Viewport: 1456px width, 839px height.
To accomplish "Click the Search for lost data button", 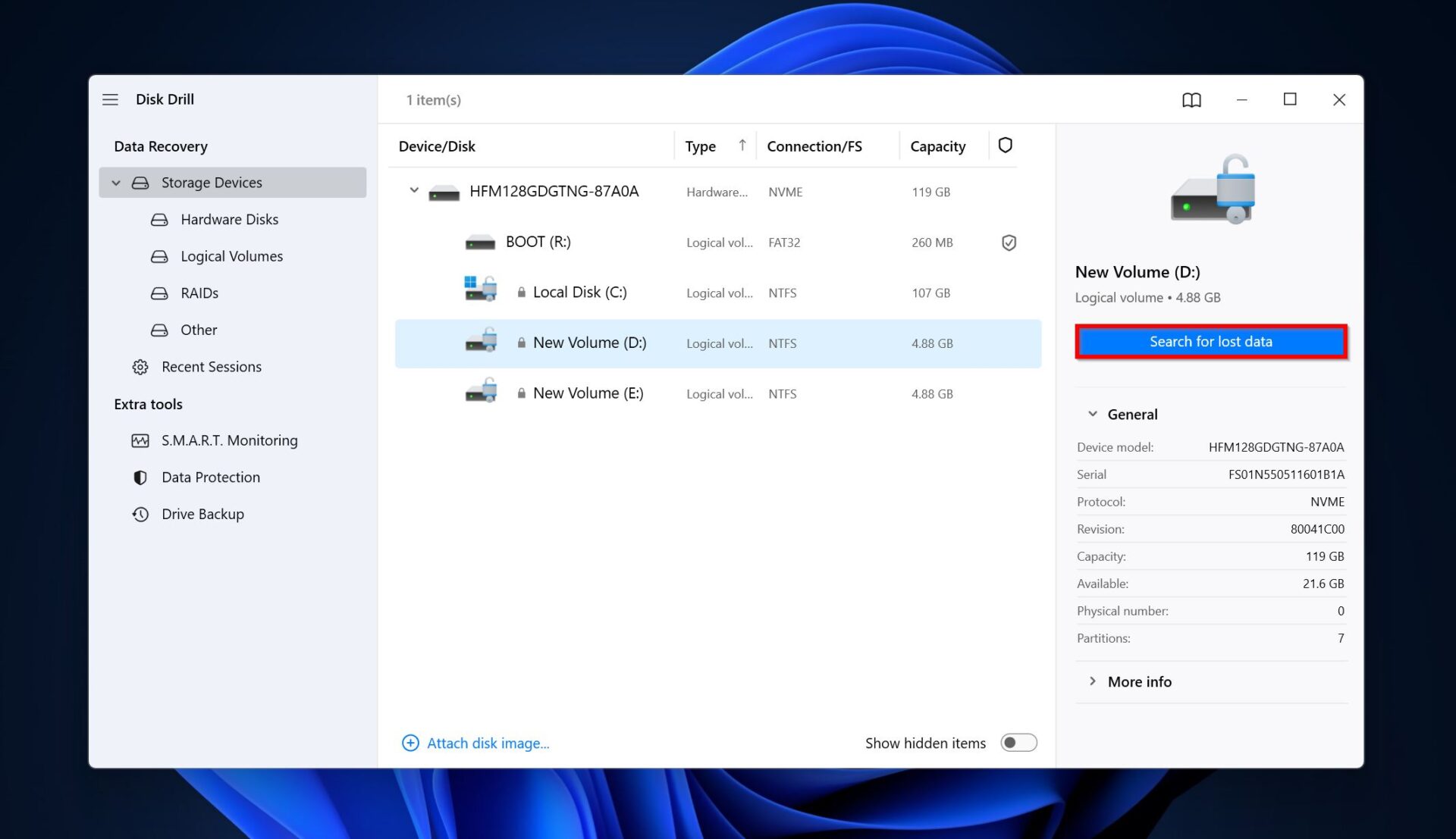I will coord(1211,341).
